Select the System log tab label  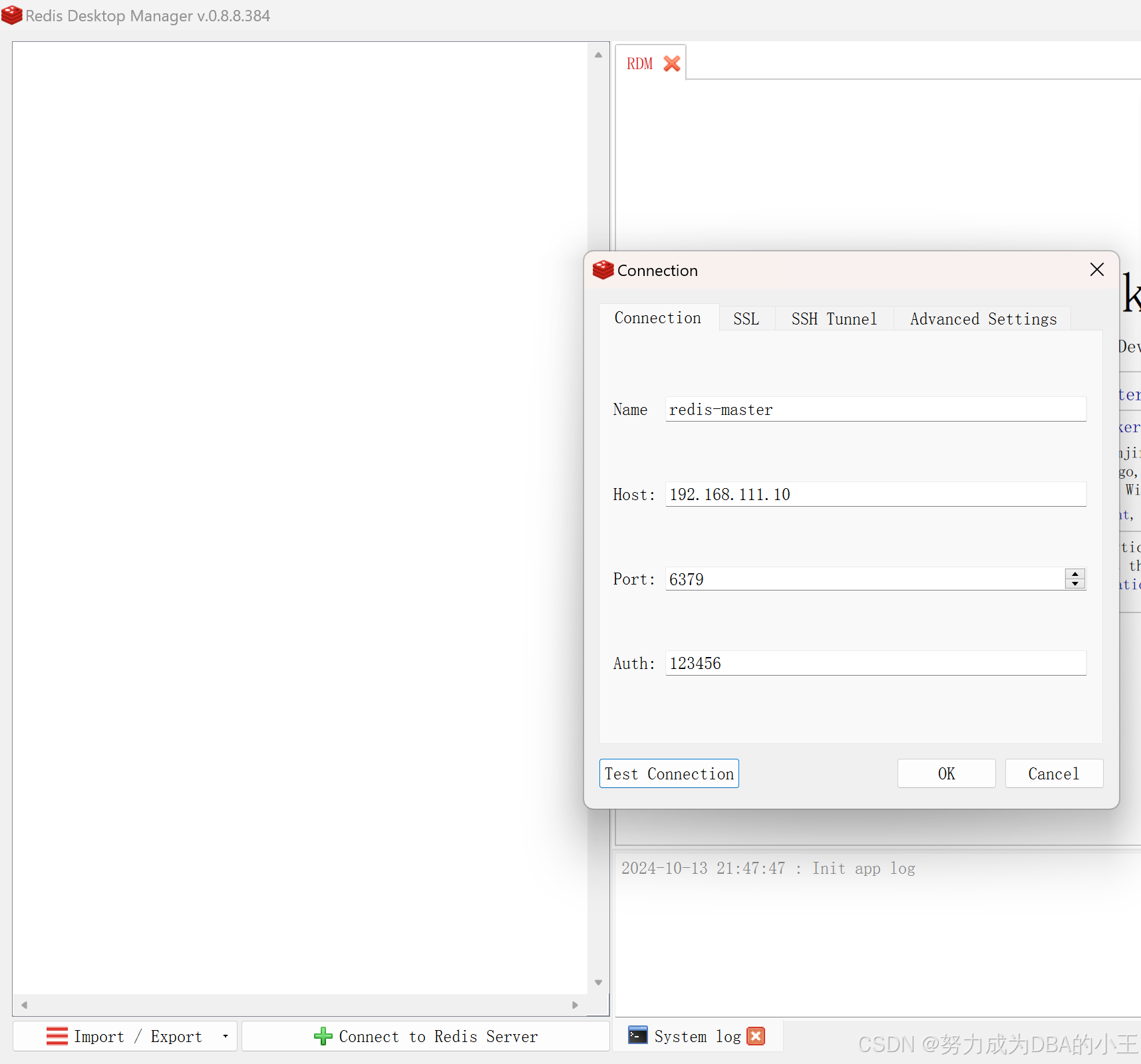(698, 1036)
